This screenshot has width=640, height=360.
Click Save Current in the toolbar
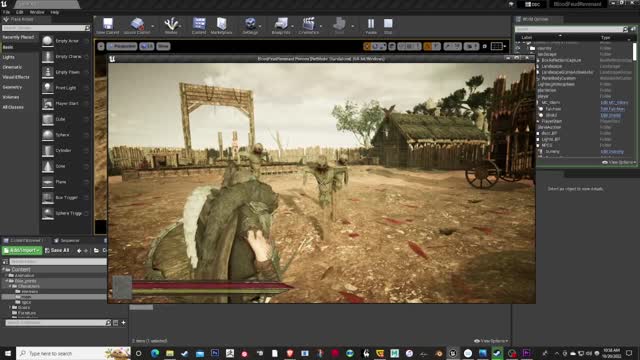(x=108, y=26)
